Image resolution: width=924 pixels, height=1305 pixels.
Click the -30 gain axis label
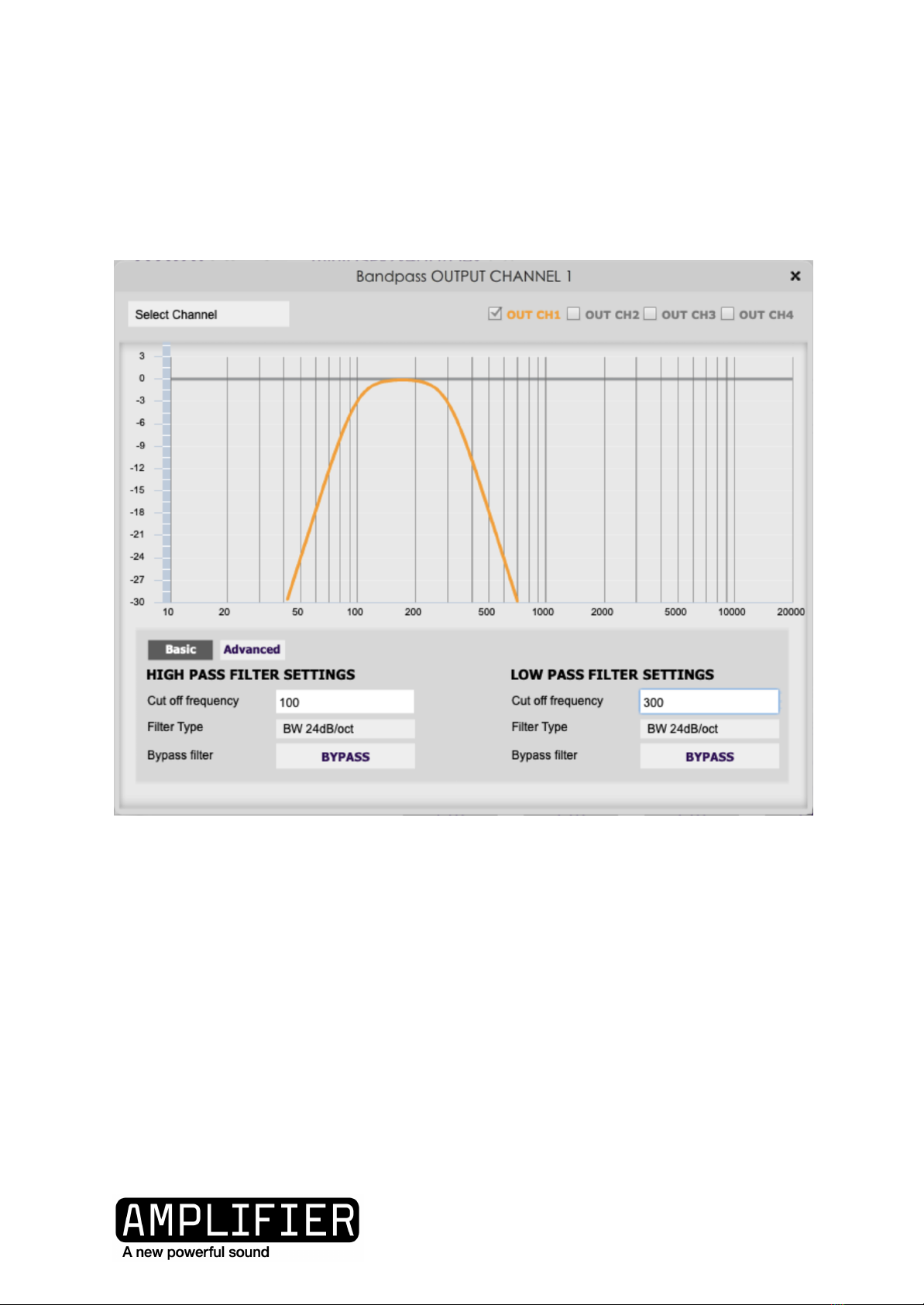pos(137,602)
